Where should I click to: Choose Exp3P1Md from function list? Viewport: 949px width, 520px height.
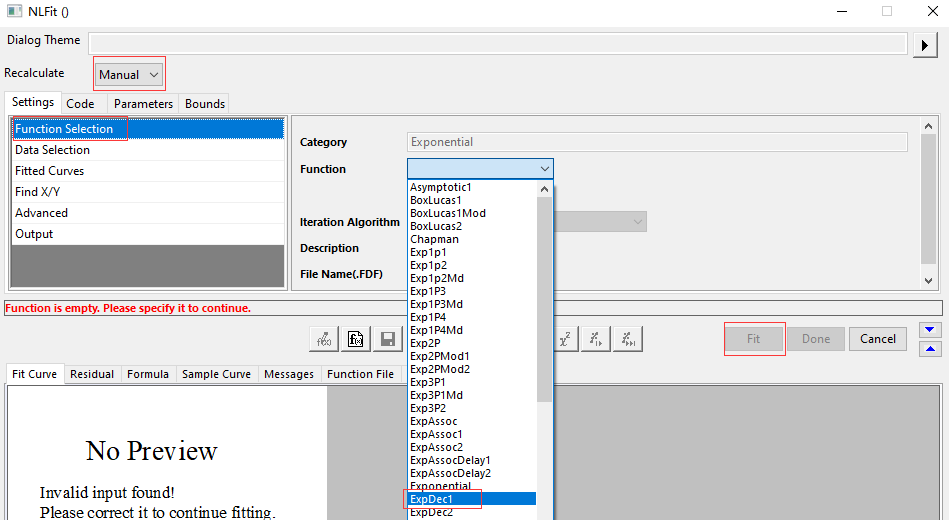coord(473,395)
